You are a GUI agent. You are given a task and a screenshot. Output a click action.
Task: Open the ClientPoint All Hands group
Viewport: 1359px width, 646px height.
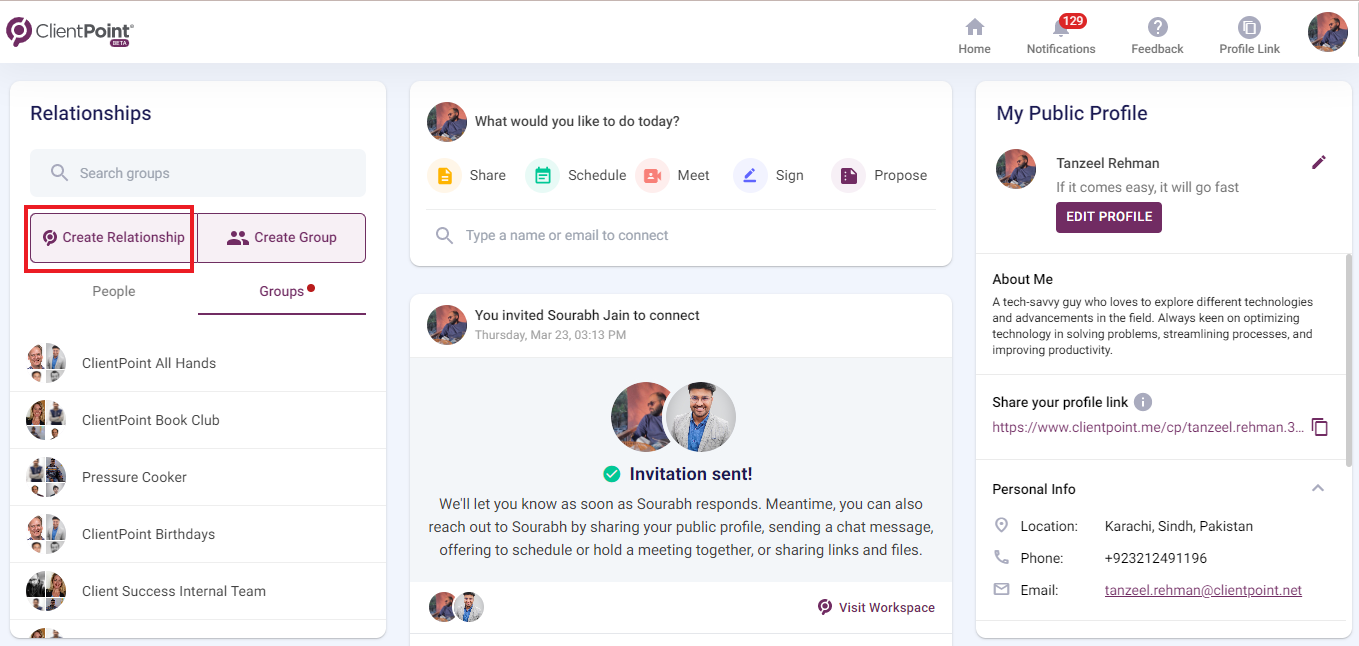(198, 363)
